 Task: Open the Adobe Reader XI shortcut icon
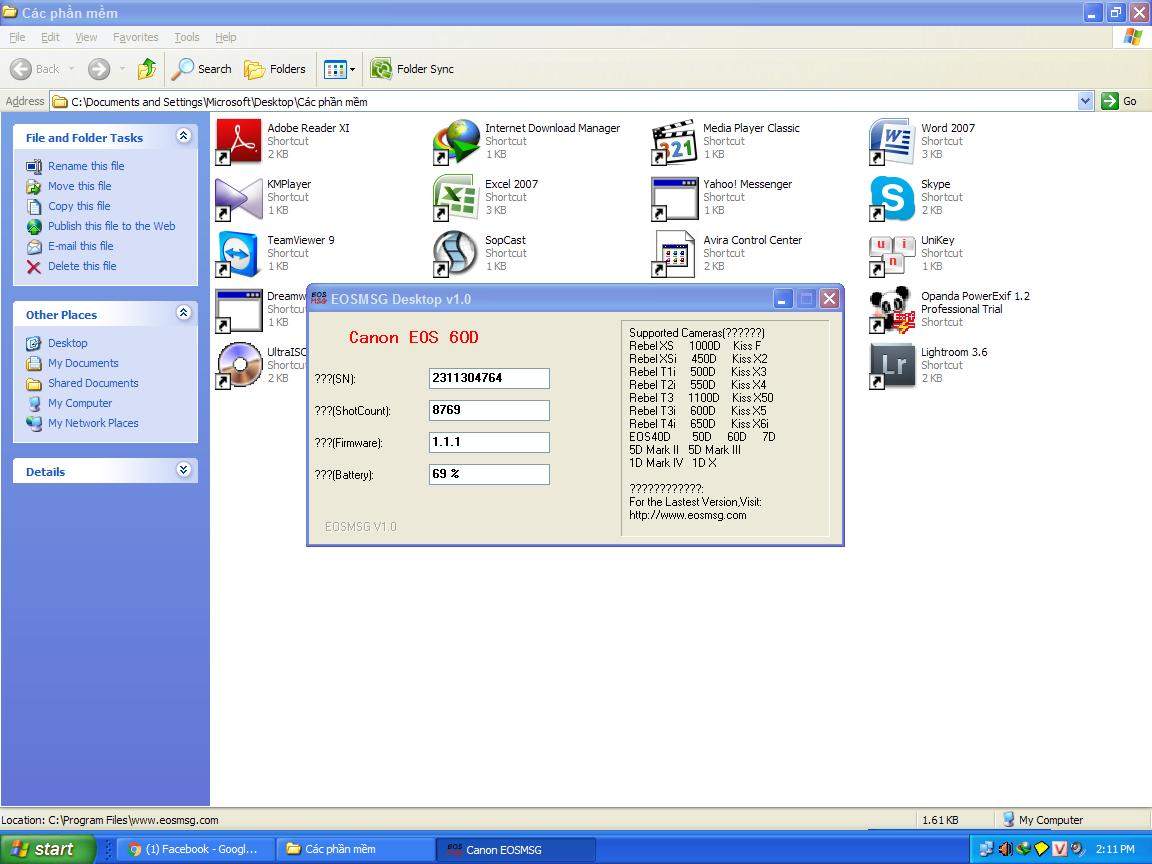pyautogui.click(x=238, y=142)
